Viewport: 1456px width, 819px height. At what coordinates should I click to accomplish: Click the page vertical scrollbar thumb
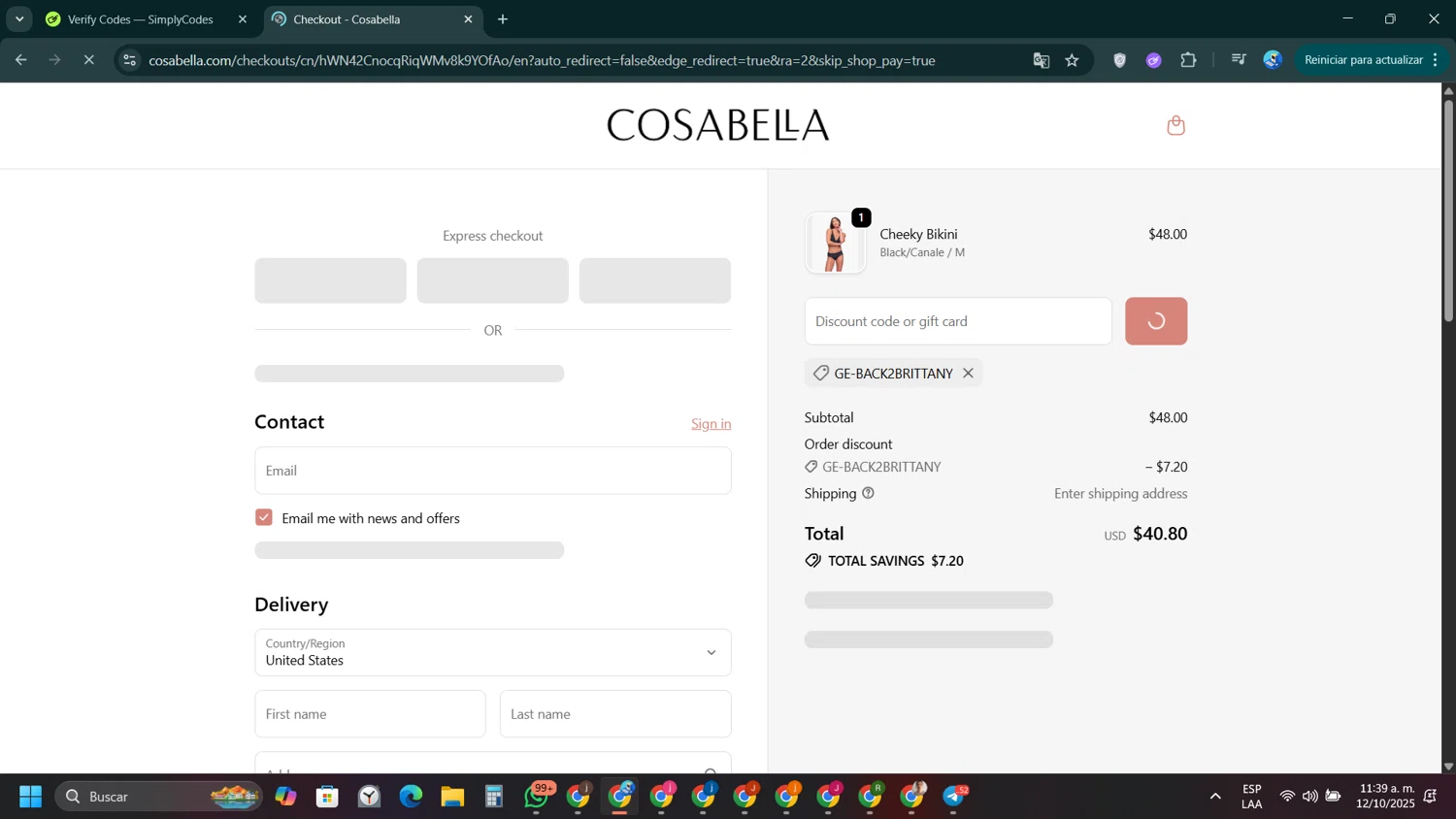1448,209
